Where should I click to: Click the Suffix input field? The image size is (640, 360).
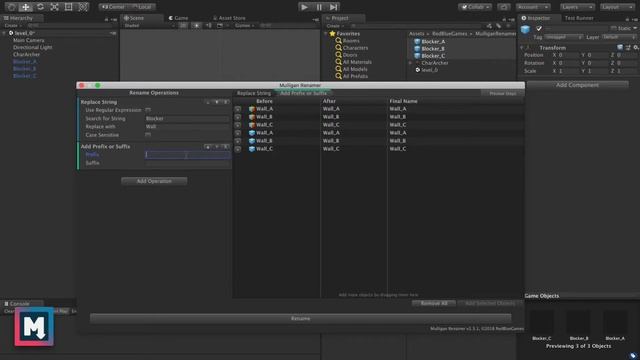pyautogui.click(x=188, y=163)
